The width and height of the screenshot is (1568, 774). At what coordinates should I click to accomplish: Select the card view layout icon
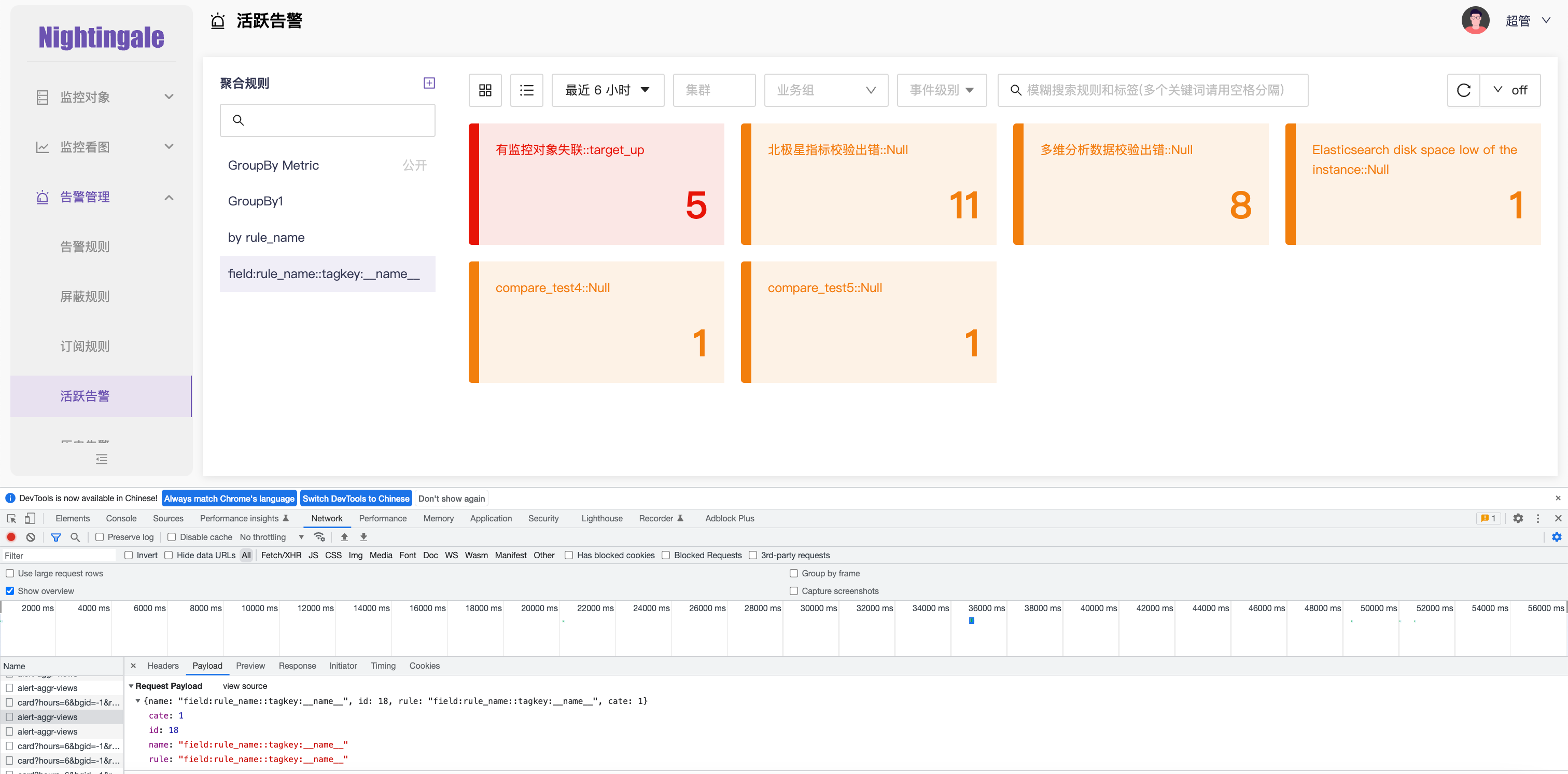tap(484, 90)
